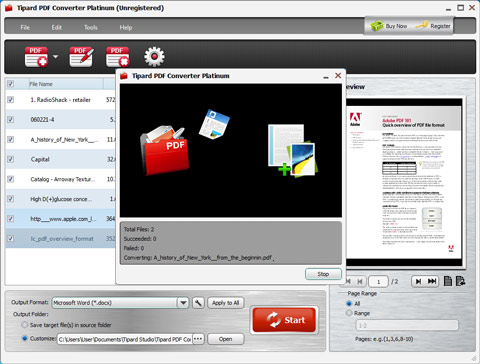Viewport: 480px width, 364px height.
Task: Select the 'Catalog - Arroway Textur..' row
Action: click(61, 179)
